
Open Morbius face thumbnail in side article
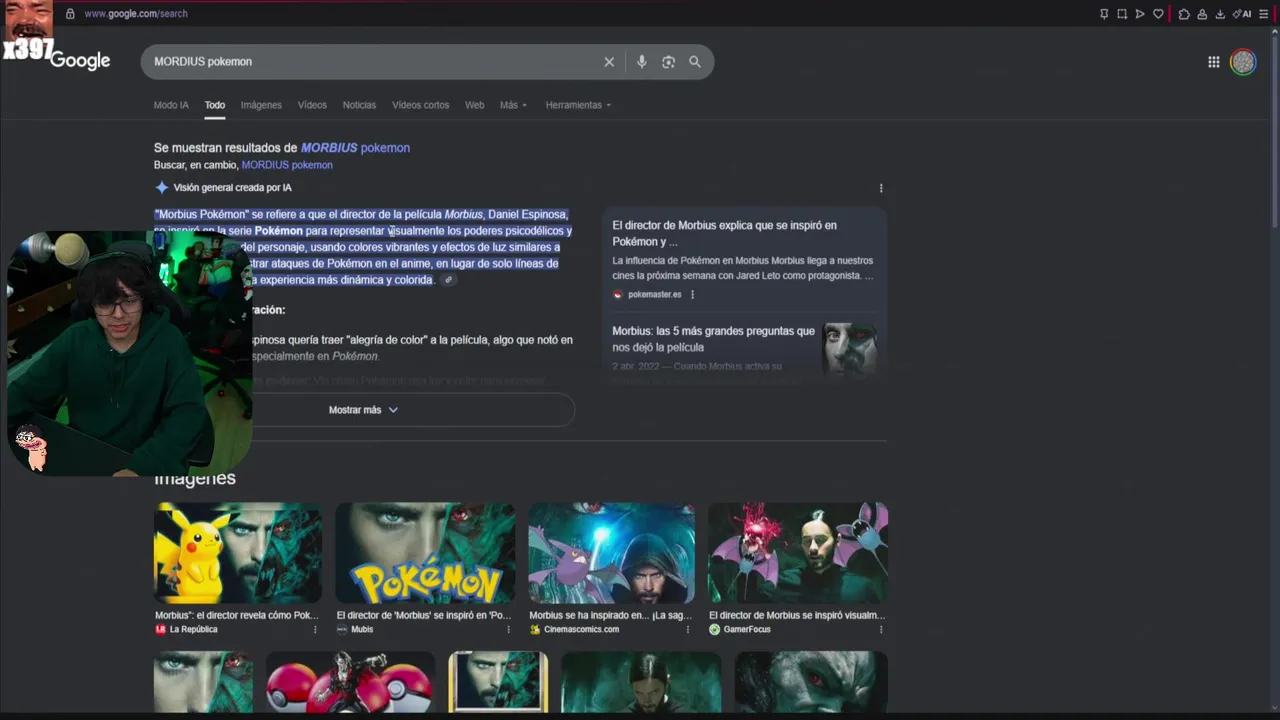point(850,348)
